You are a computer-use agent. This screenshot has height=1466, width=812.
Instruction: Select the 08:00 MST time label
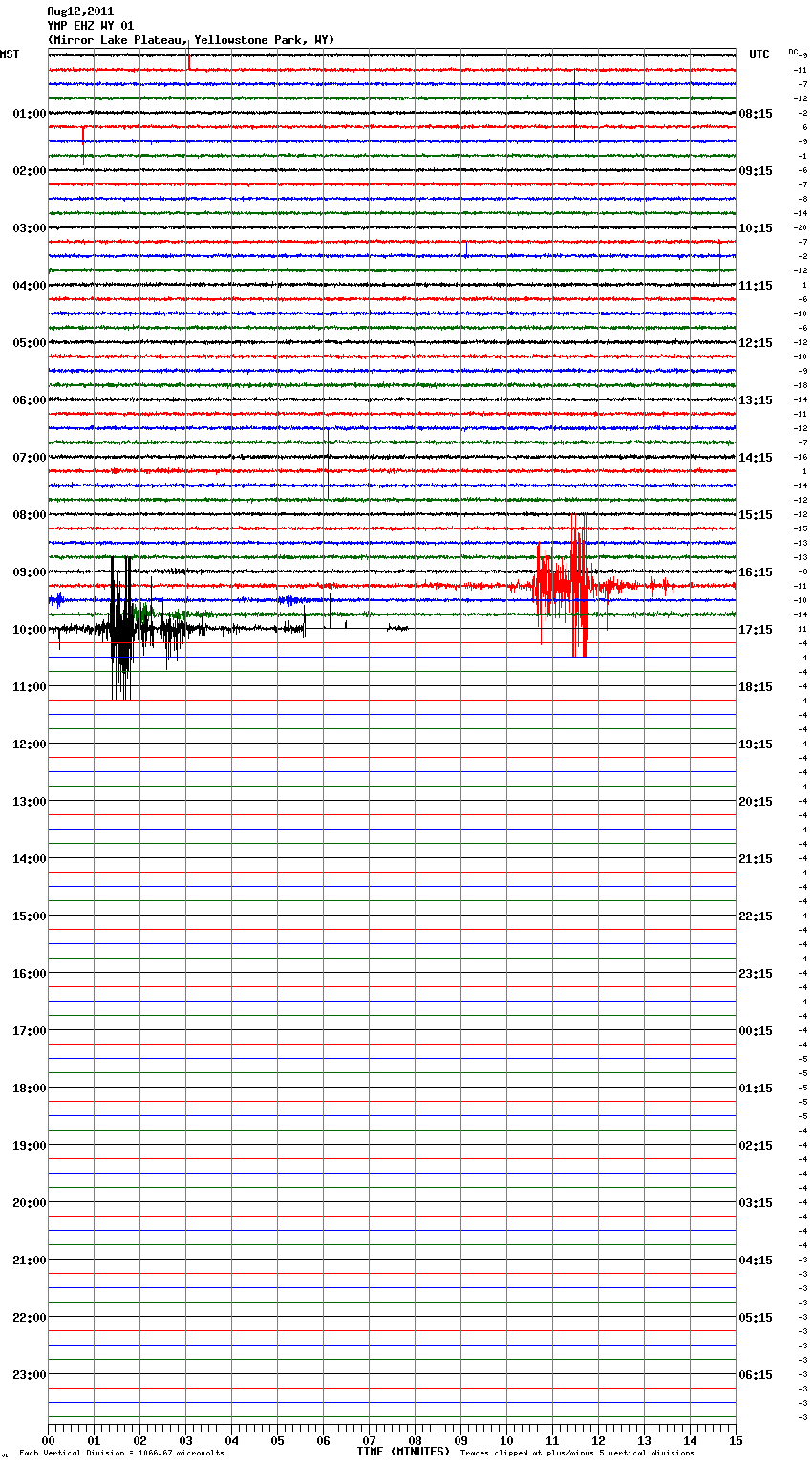pyautogui.click(x=30, y=515)
